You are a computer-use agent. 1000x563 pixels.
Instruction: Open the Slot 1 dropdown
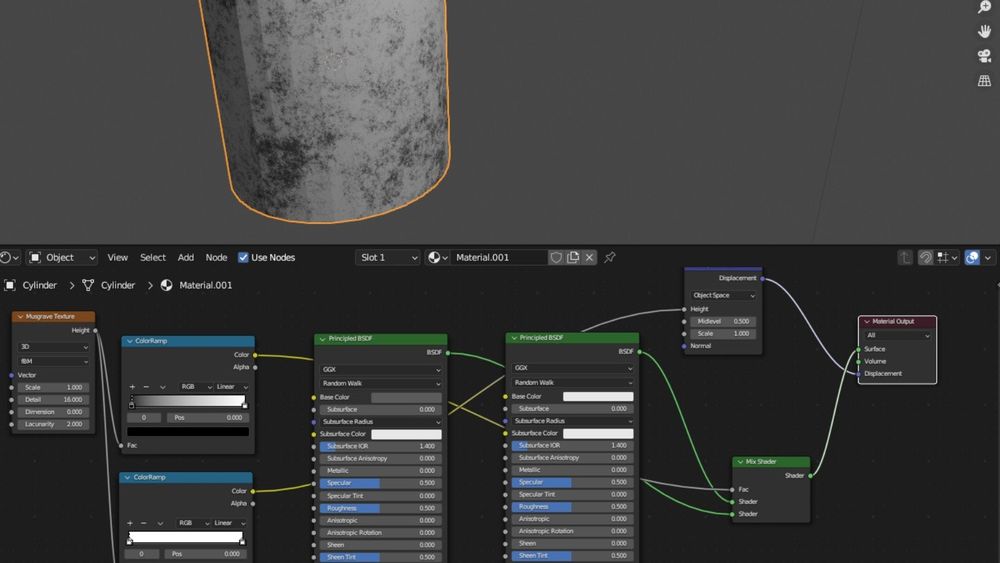coord(387,258)
